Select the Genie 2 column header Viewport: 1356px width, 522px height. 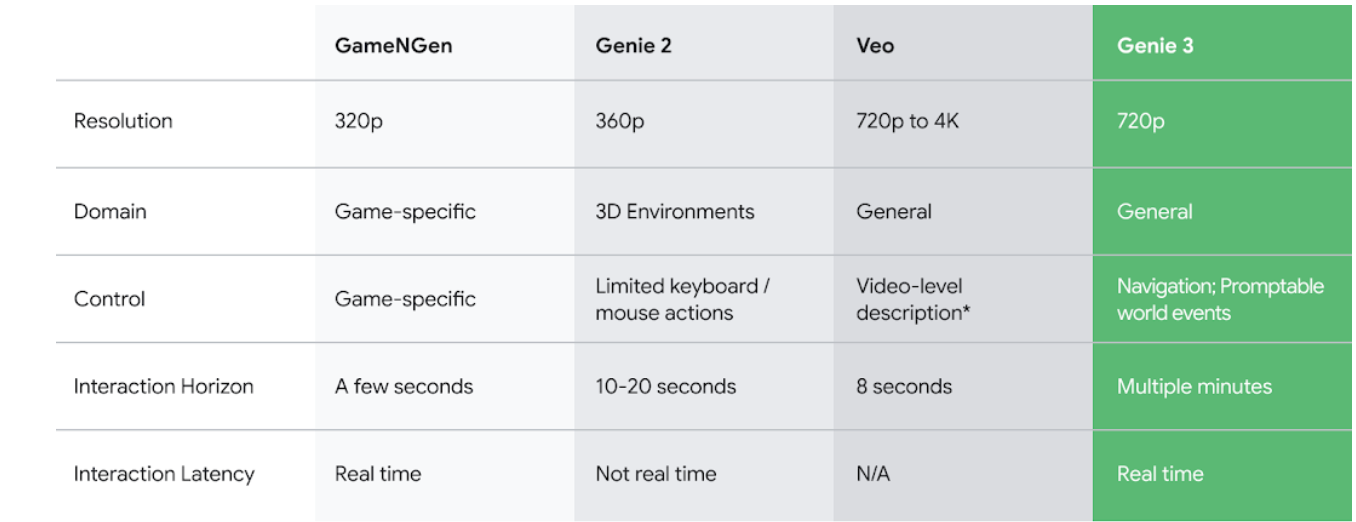click(633, 46)
